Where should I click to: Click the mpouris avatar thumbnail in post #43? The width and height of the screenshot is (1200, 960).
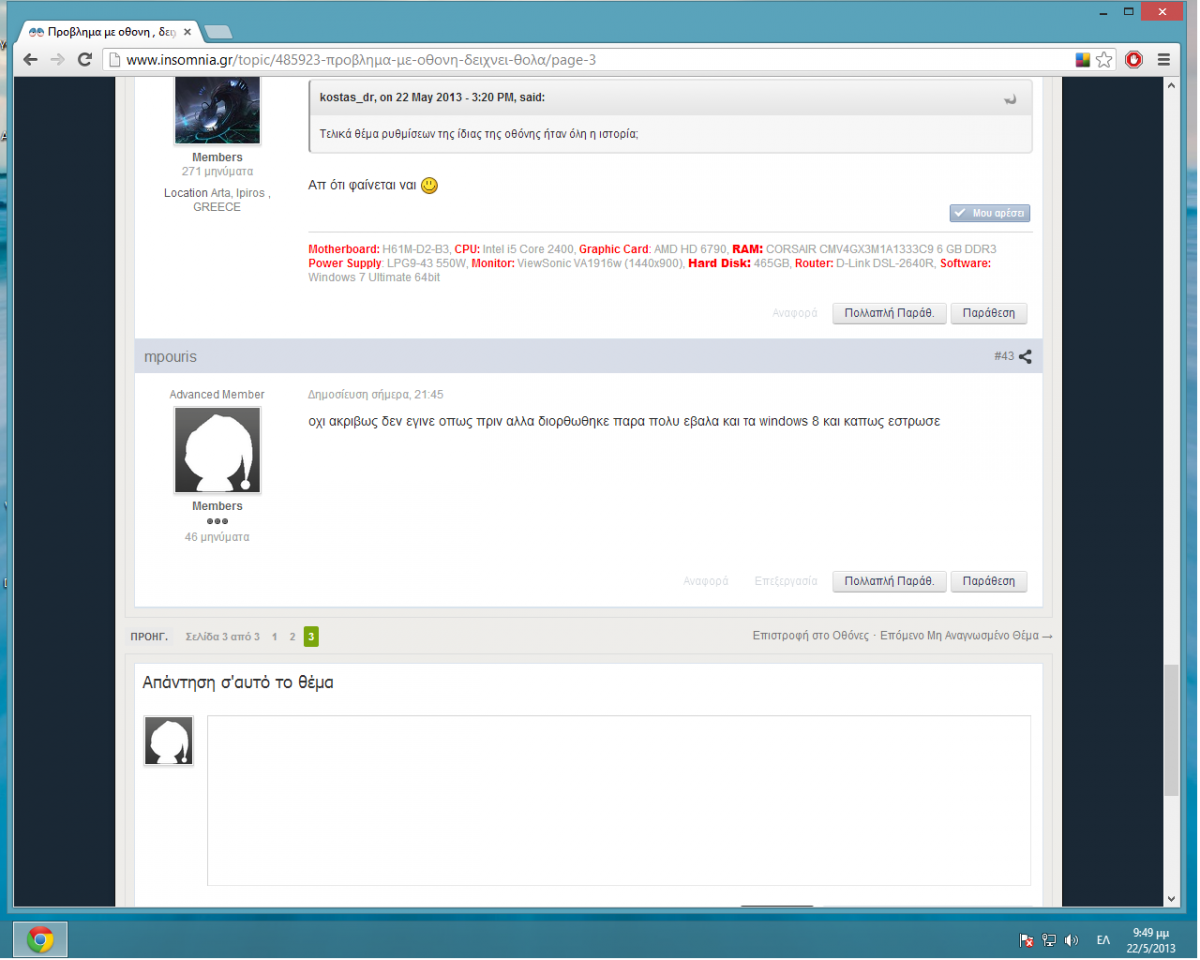click(217, 450)
